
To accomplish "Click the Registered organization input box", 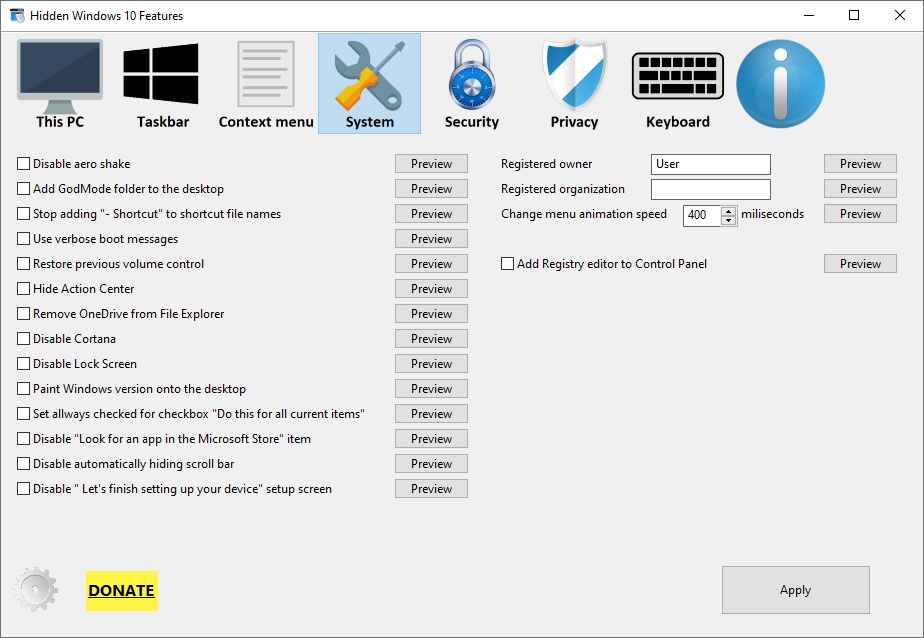I will pyautogui.click(x=710, y=189).
